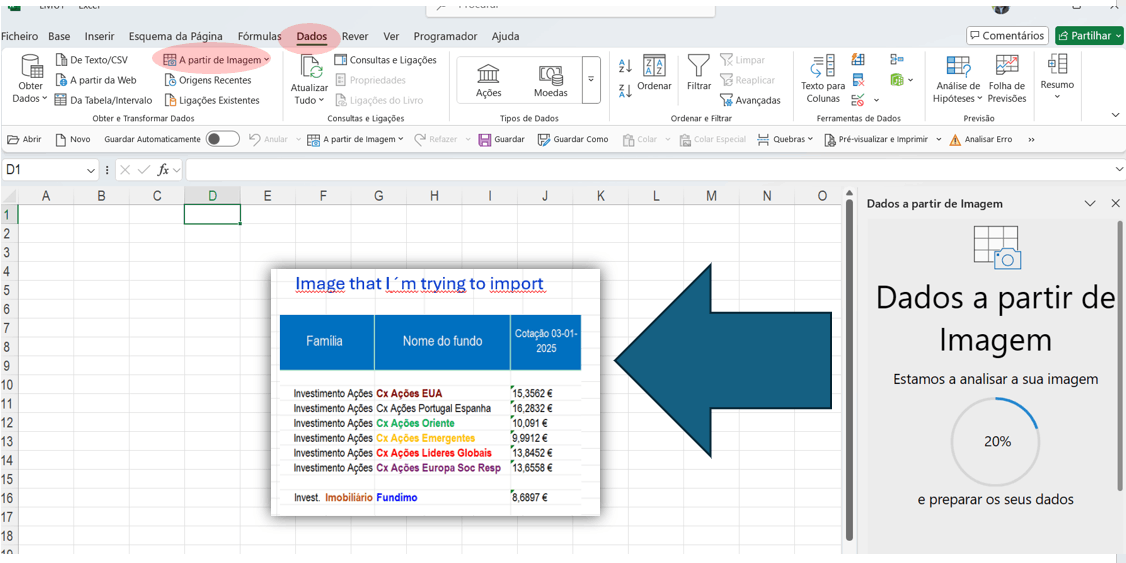Open the Quebras dropdown

point(785,139)
